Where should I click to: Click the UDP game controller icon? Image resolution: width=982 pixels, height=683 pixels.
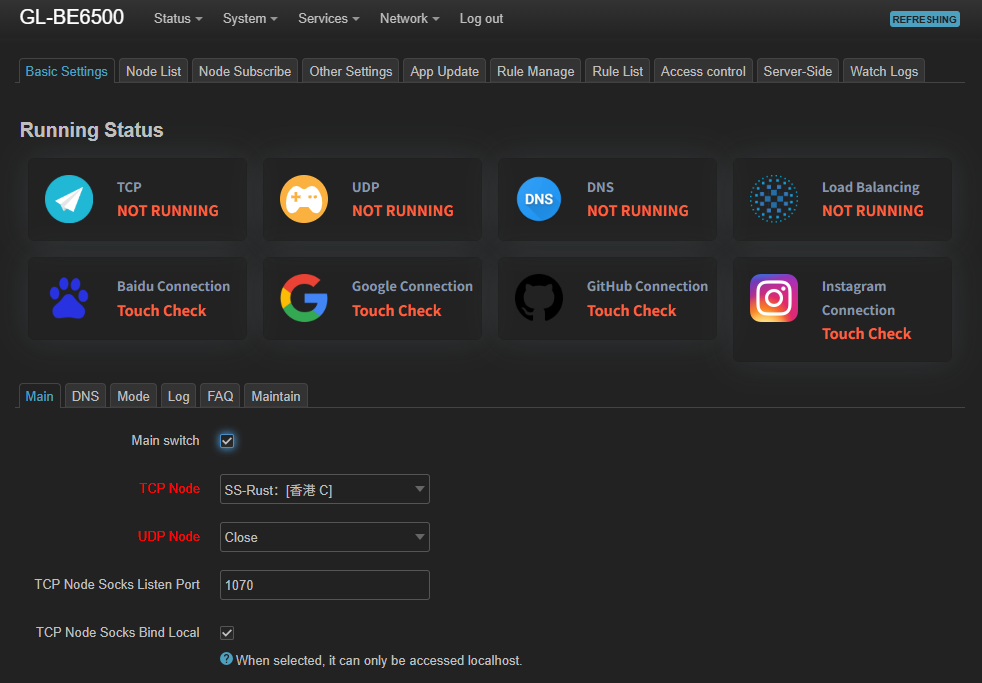[304, 199]
